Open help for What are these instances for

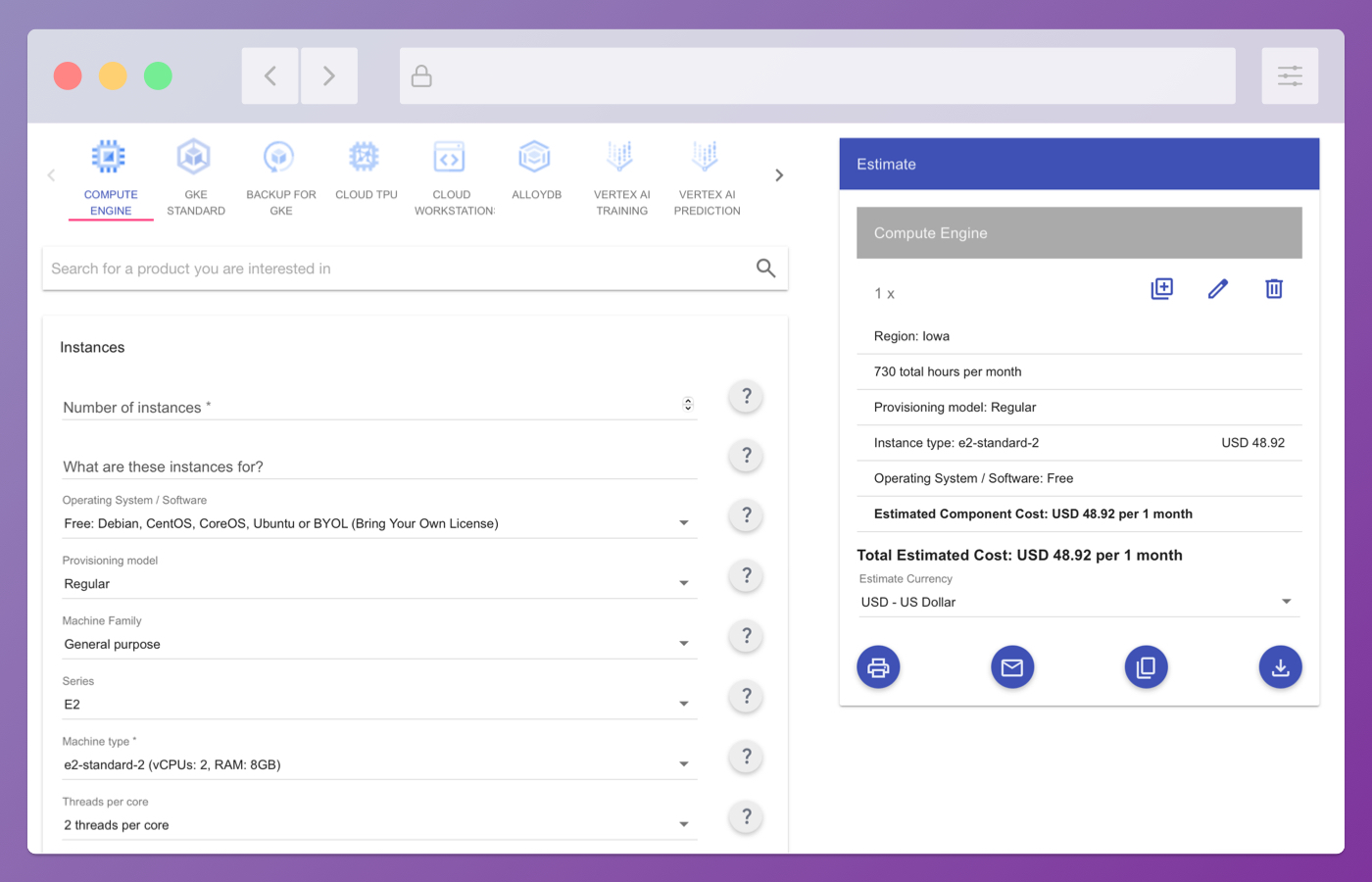coord(747,456)
